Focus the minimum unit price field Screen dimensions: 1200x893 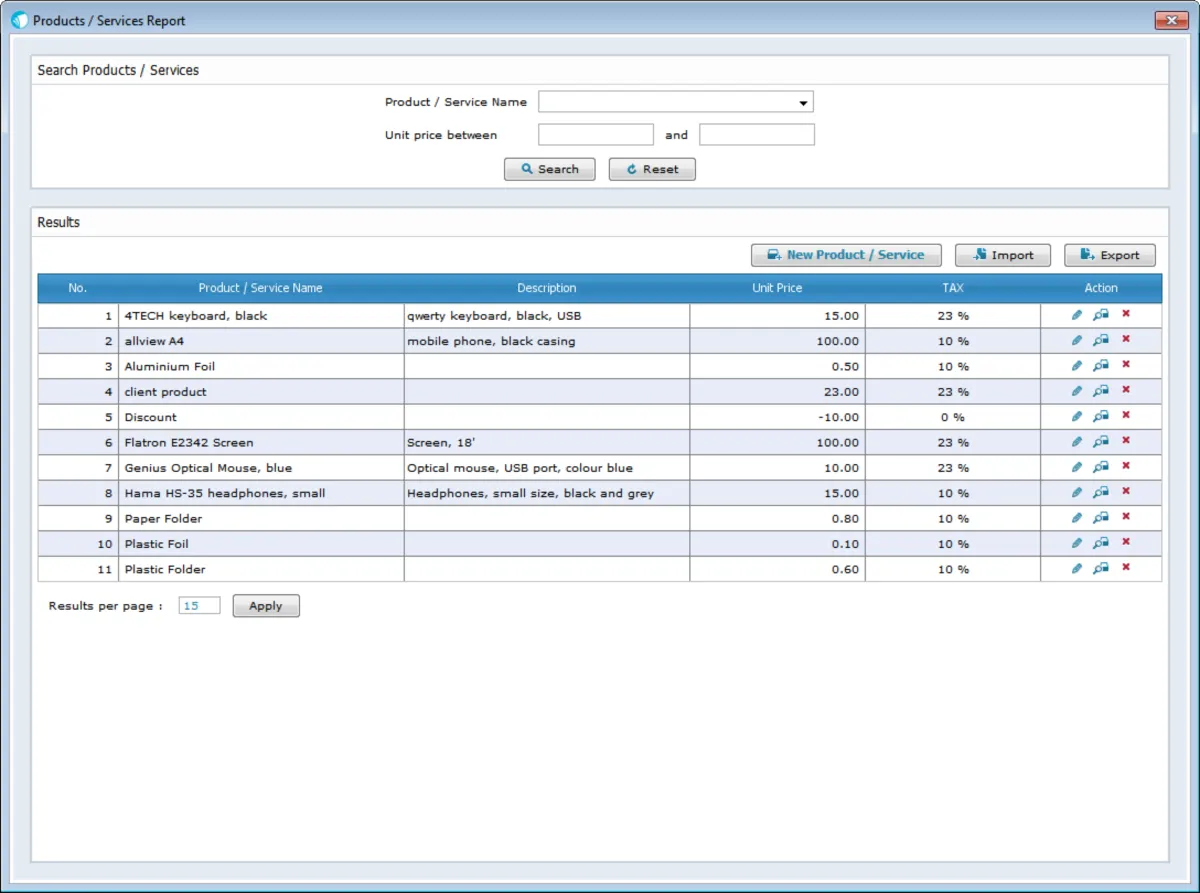tap(596, 135)
